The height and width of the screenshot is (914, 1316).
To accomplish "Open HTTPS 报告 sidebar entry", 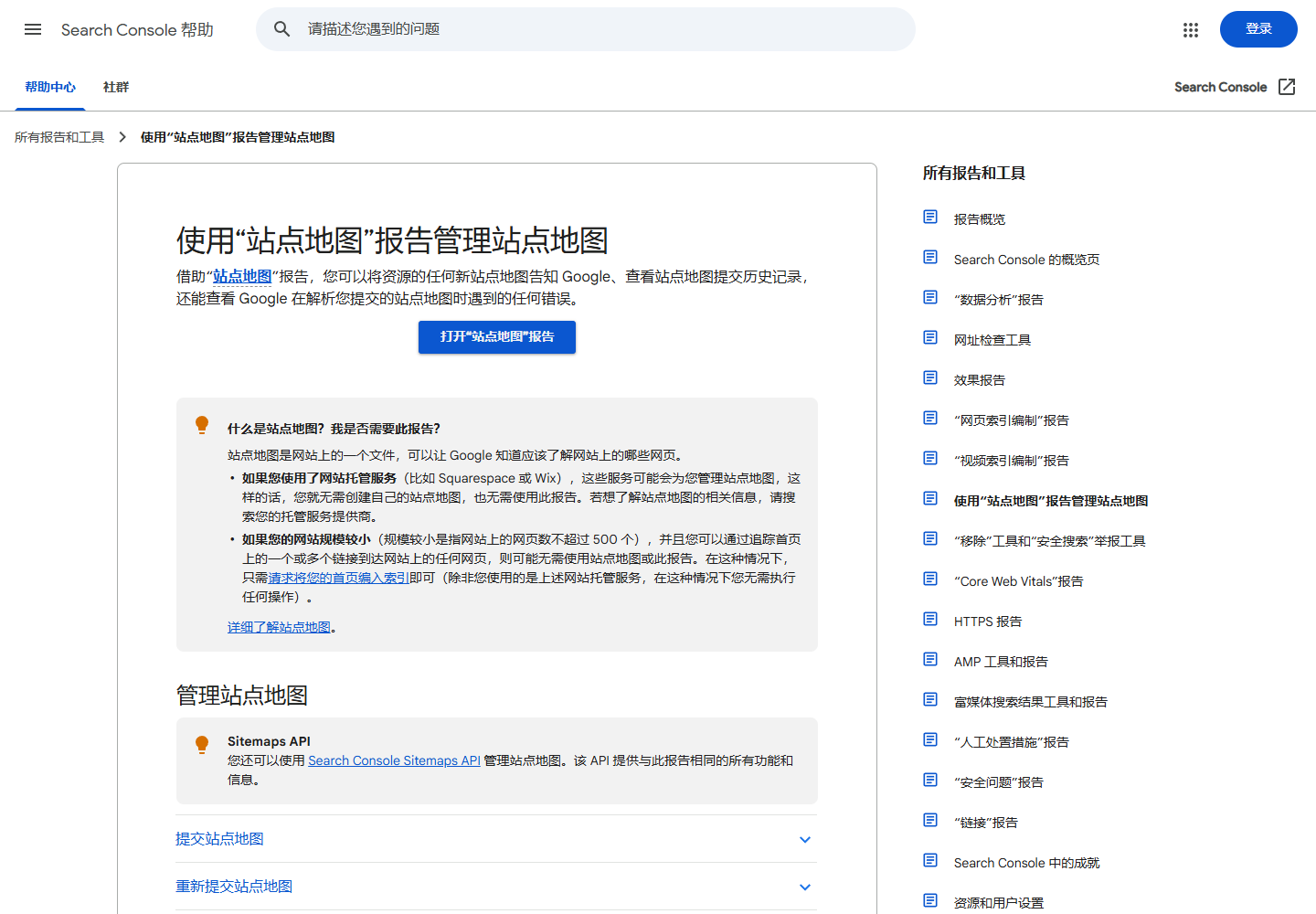I will click(x=988, y=622).
